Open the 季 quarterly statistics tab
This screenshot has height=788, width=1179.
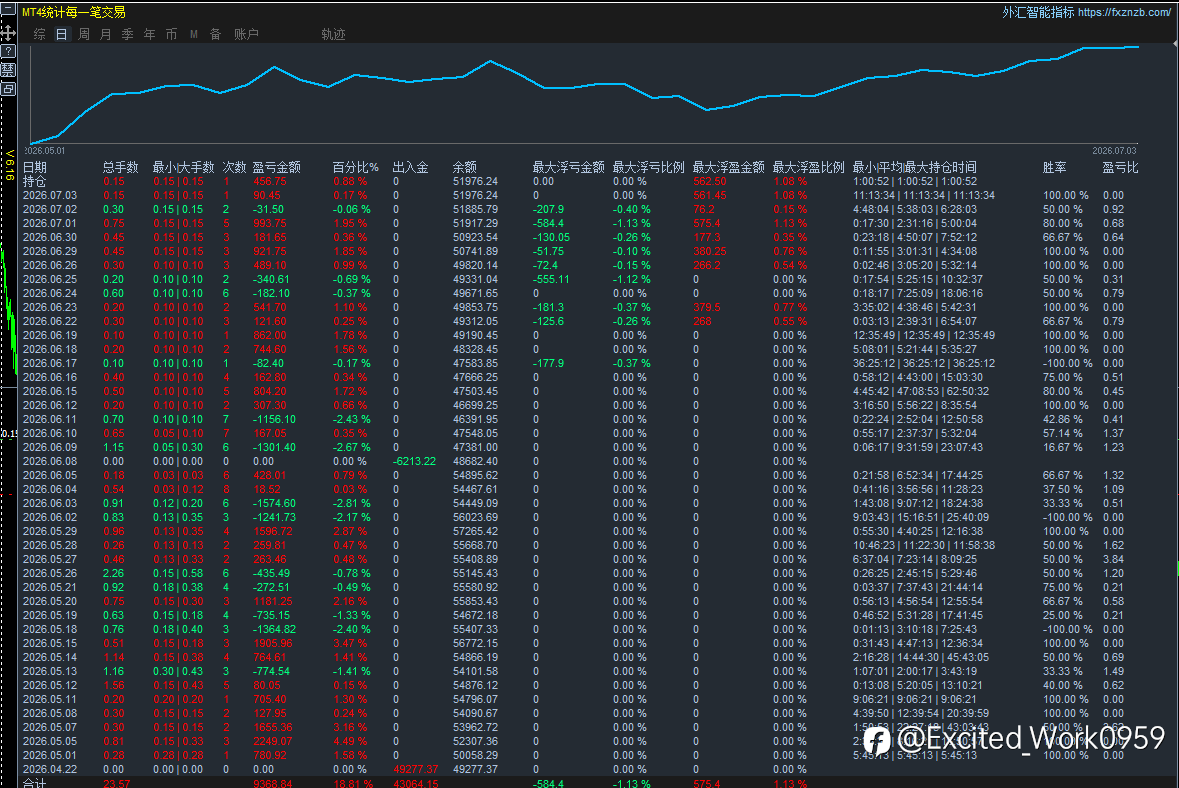(128, 35)
